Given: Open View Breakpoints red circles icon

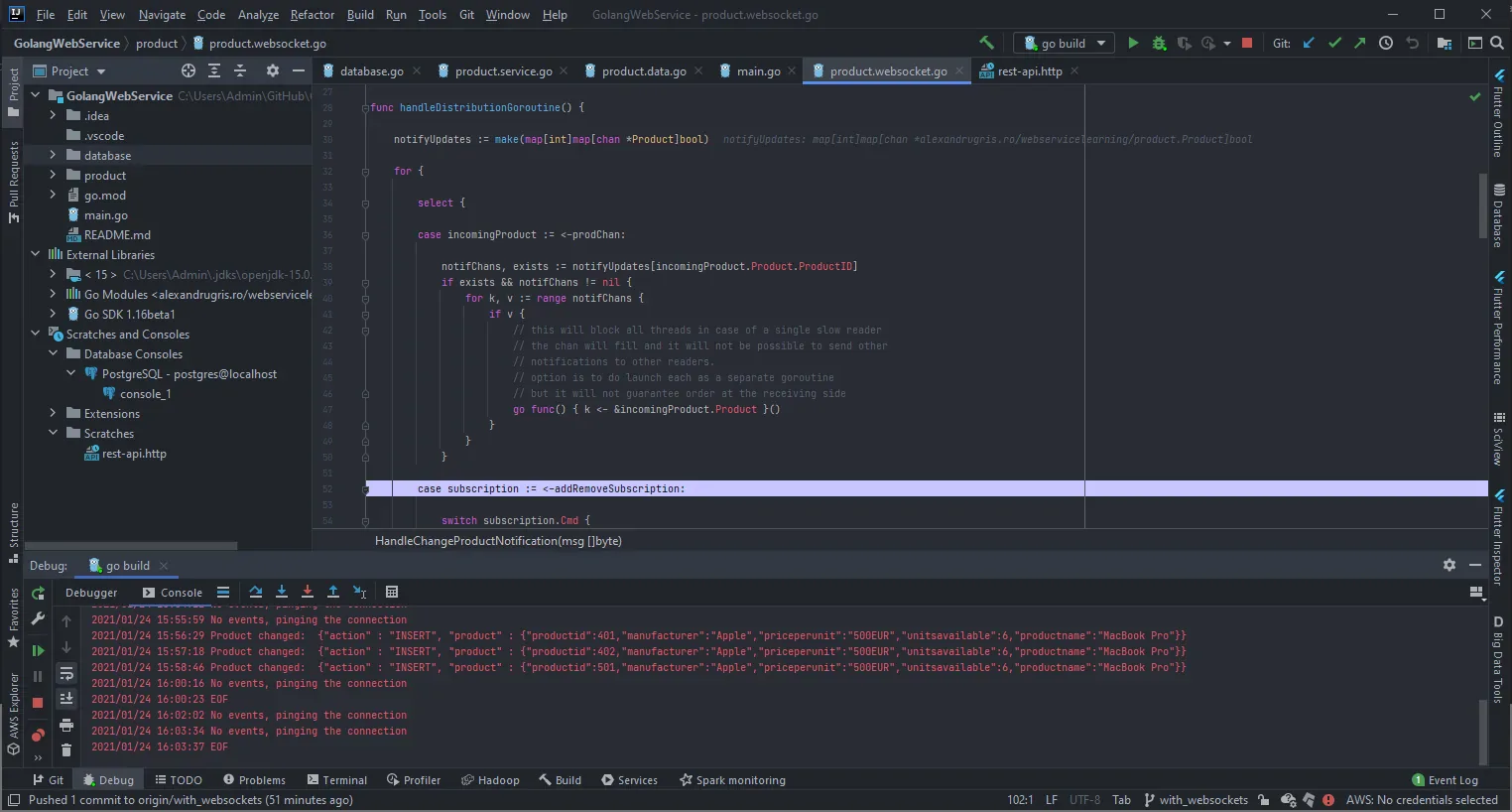Looking at the screenshot, I should (x=38, y=735).
